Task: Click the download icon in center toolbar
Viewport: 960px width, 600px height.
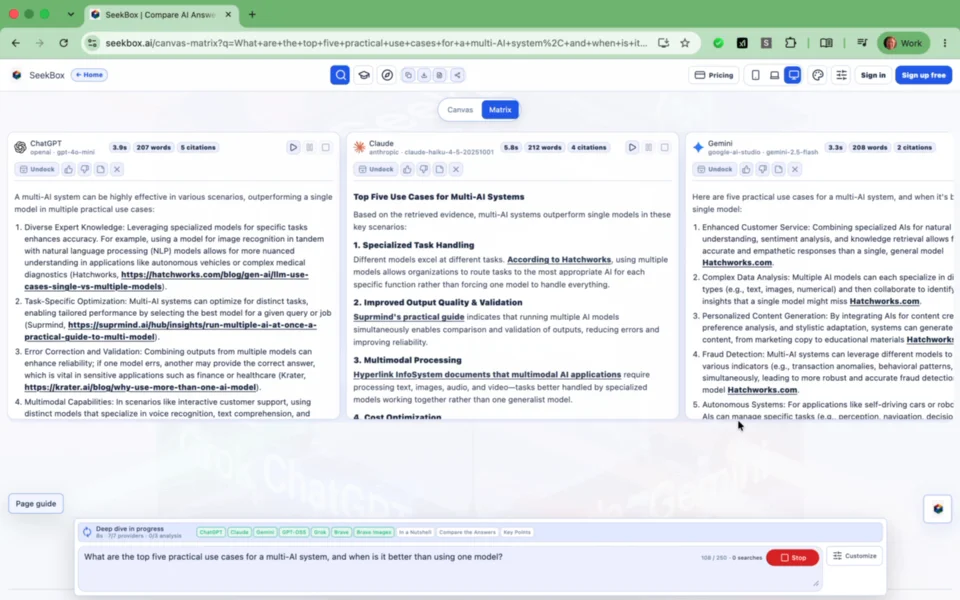Action: click(424, 75)
